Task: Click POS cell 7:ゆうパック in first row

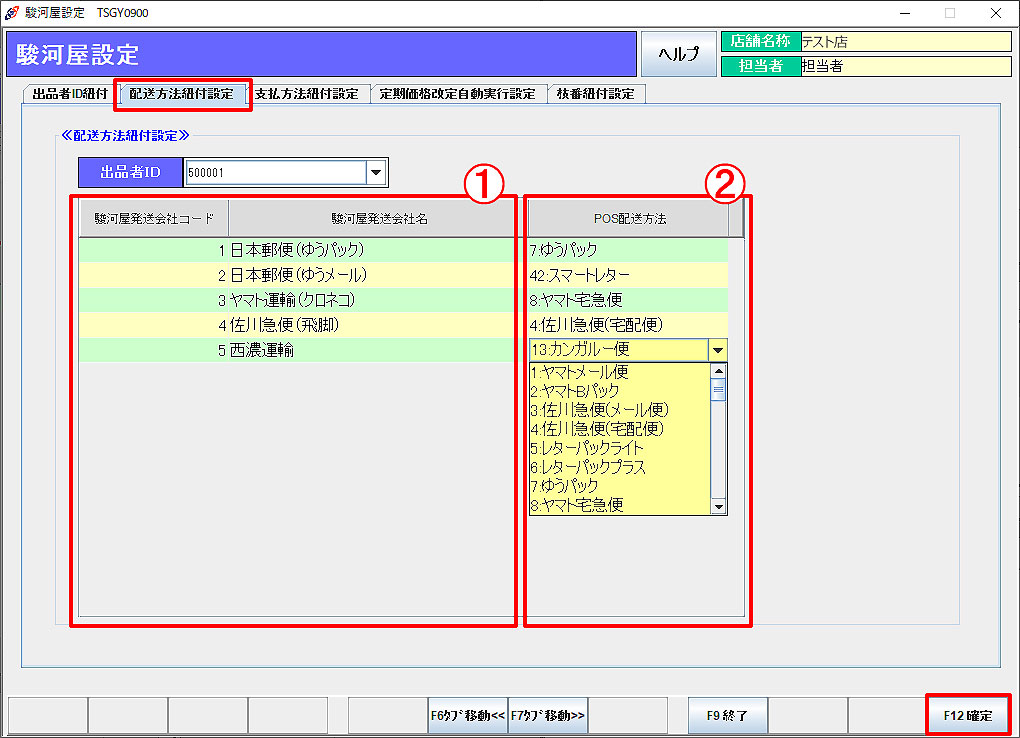Action: point(628,250)
